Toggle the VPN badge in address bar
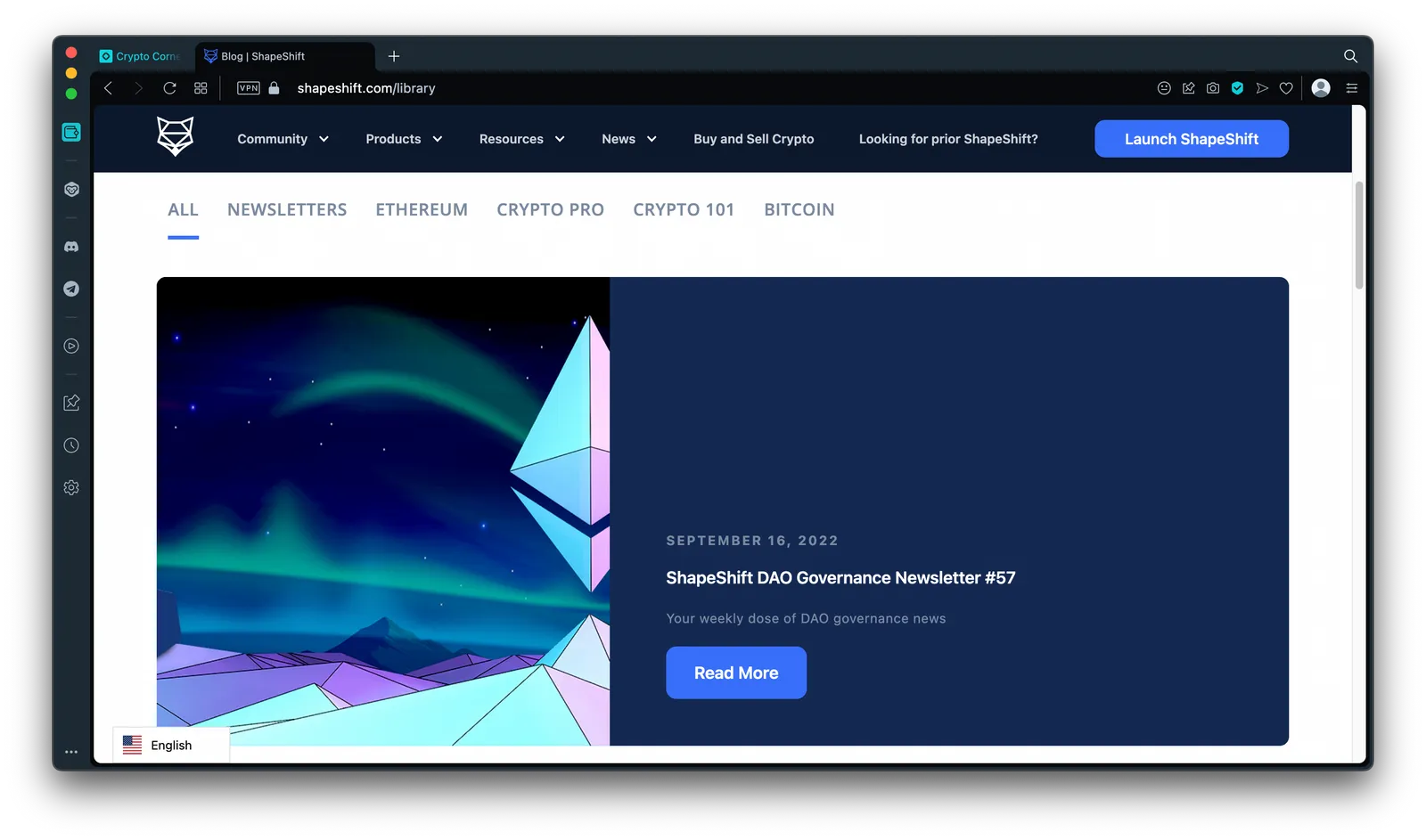This screenshot has width=1426, height=840. click(249, 88)
